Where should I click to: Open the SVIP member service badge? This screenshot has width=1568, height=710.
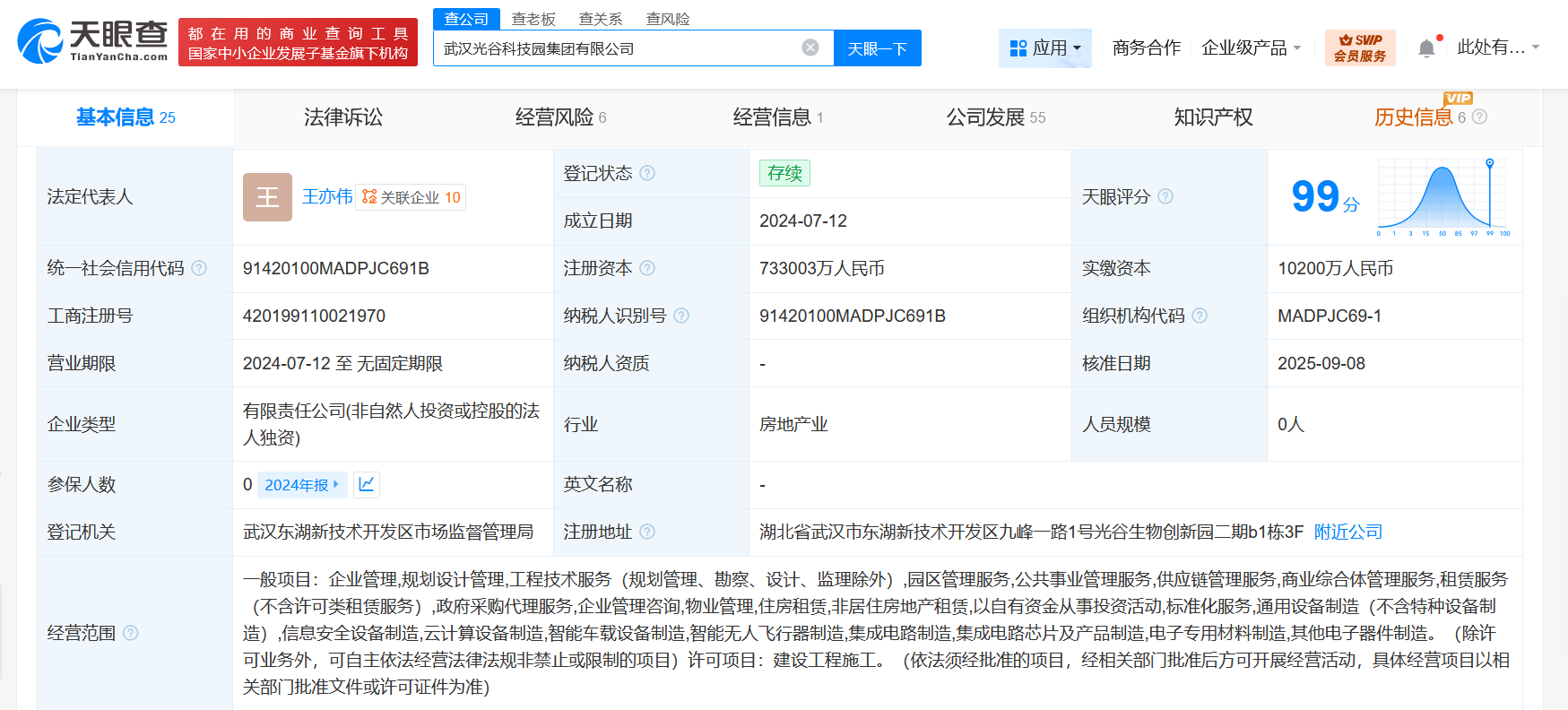(x=1359, y=48)
